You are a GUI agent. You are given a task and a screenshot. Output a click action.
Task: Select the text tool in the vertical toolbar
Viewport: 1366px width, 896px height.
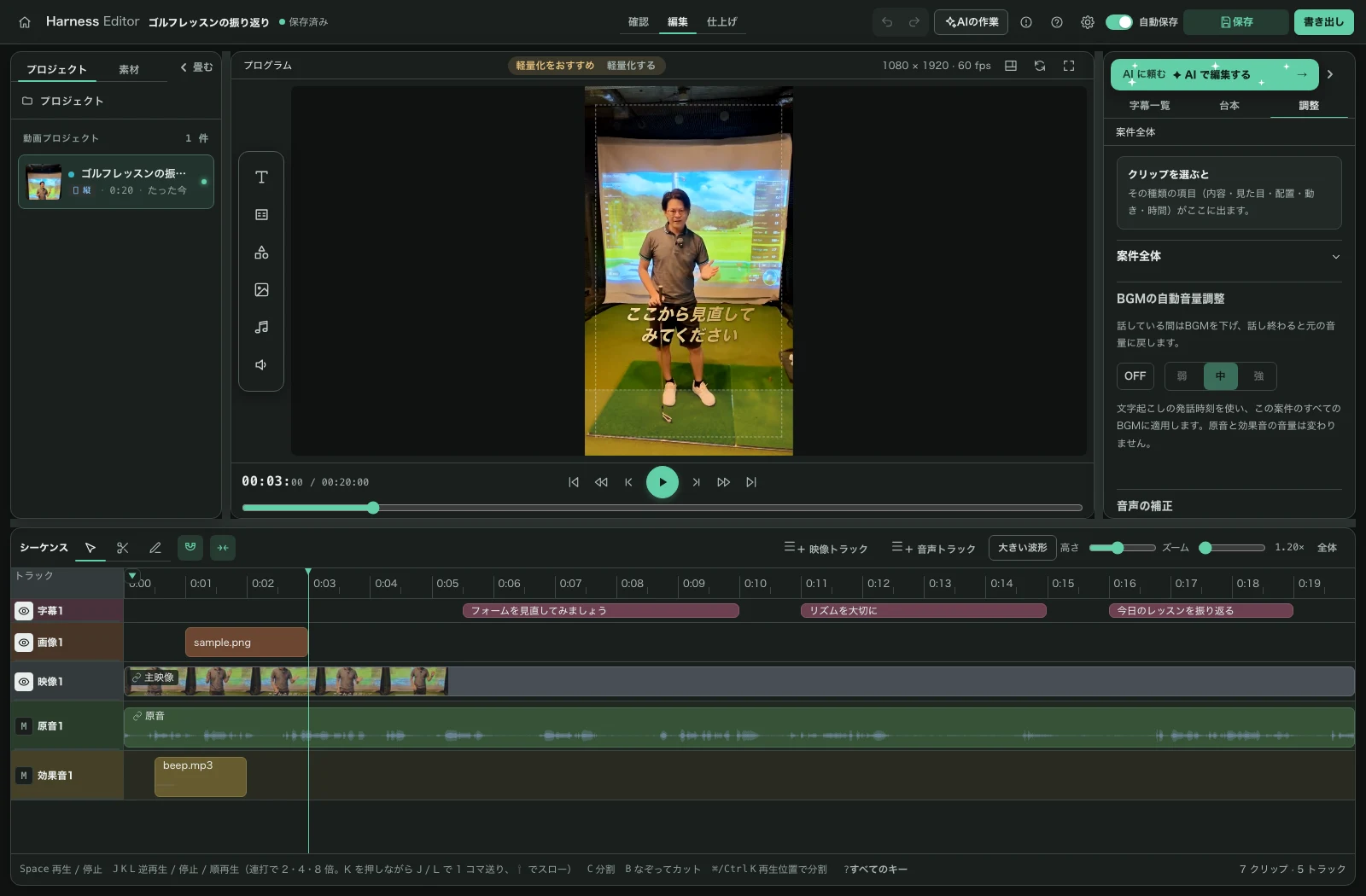(261, 177)
